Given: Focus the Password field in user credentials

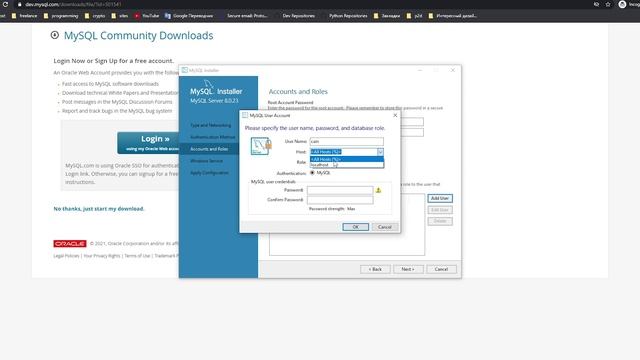Looking at the screenshot, I should 340,190.
